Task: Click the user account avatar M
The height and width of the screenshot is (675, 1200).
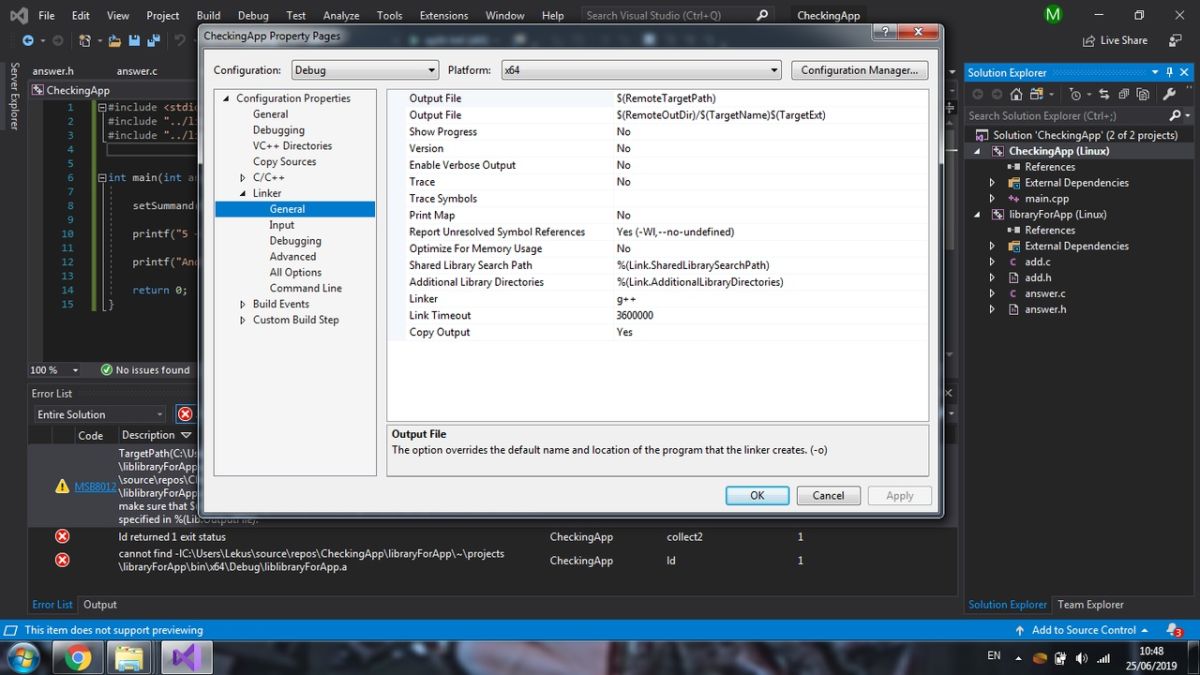Action: (x=1053, y=15)
